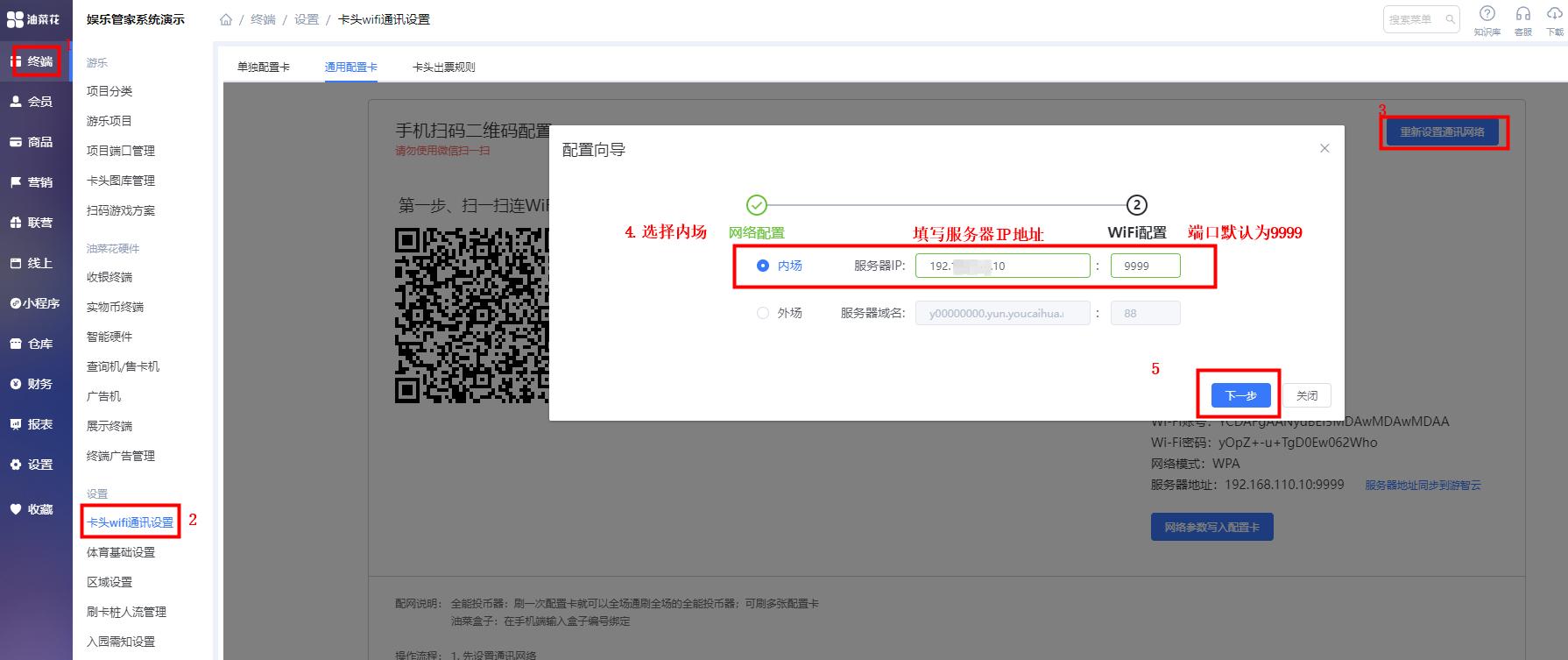The height and width of the screenshot is (660, 1568).
Task: Open 查询机/售卡机 menu item
Action: point(123,366)
